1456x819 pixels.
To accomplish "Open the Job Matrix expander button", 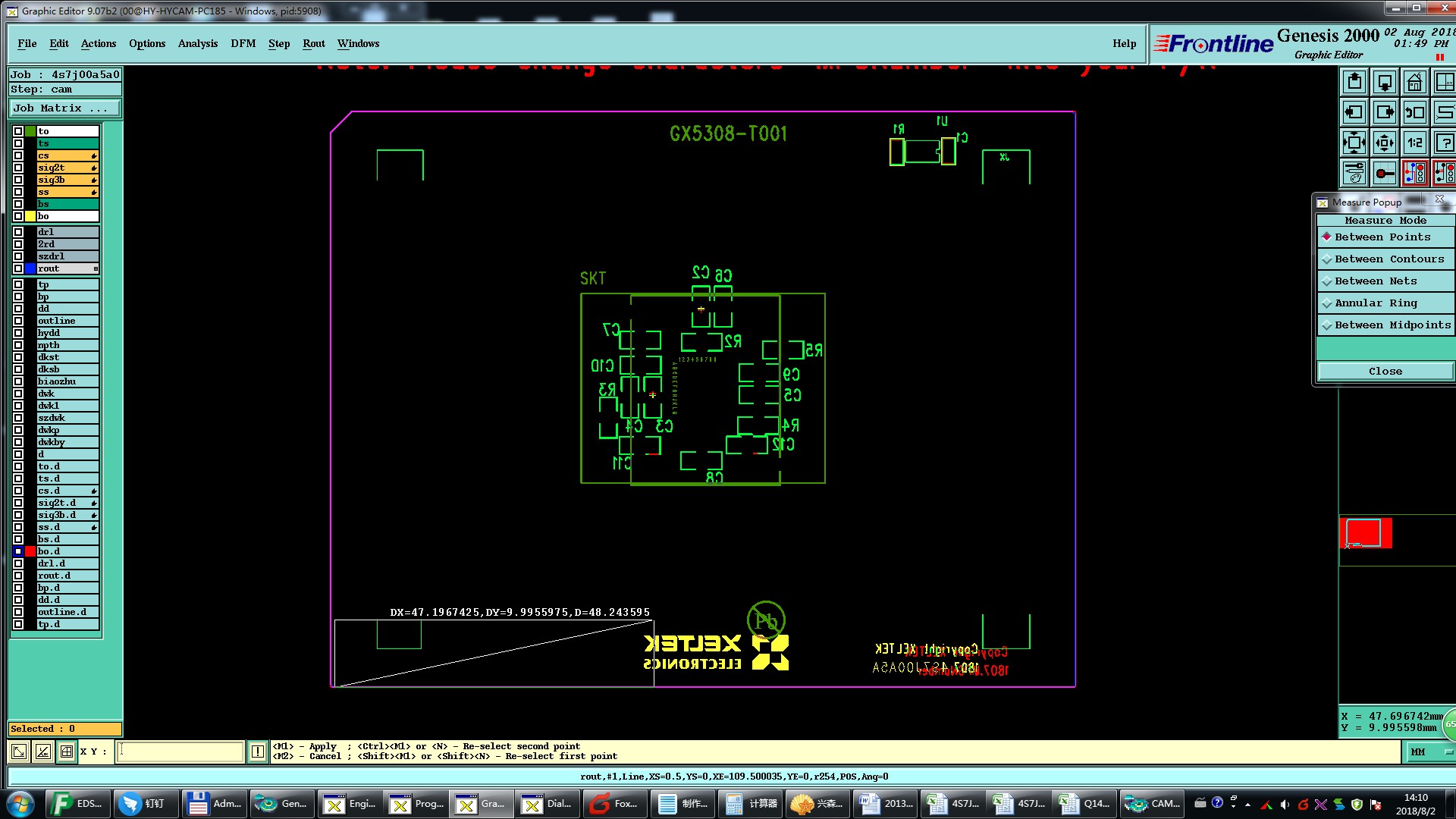I will (x=65, y=108).
